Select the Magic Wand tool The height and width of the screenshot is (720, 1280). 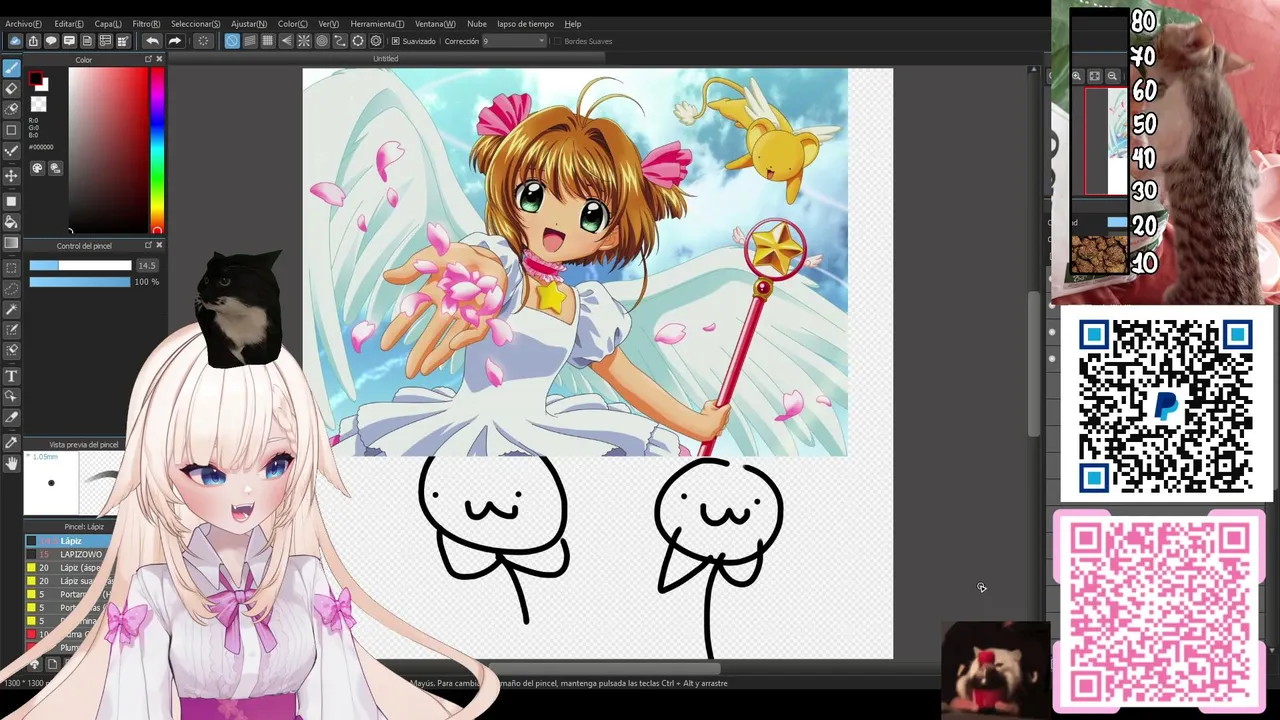(12, 309)
